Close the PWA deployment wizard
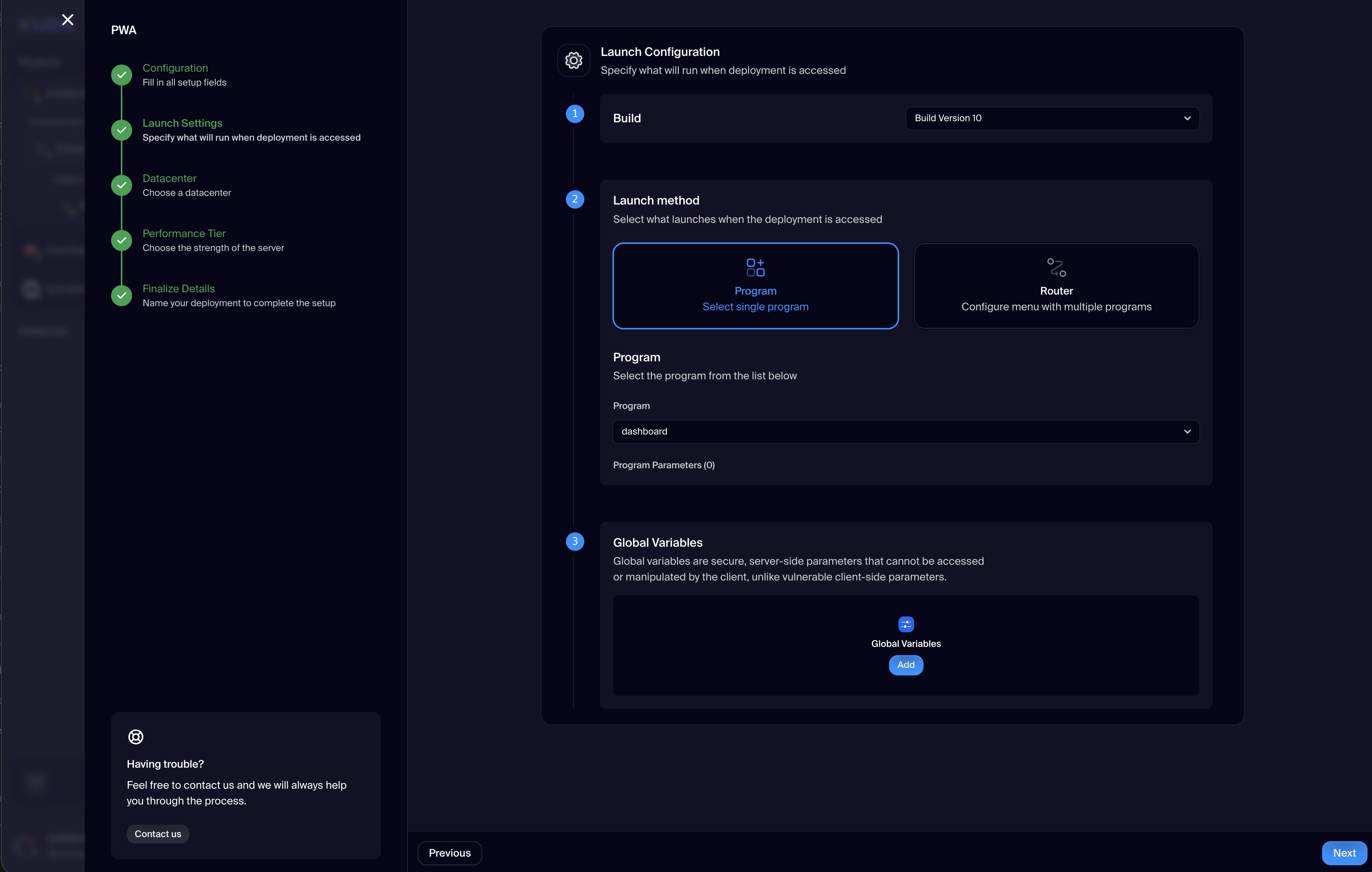The width and height of the screenshot is (1372, 872). [x=67, y=20]
